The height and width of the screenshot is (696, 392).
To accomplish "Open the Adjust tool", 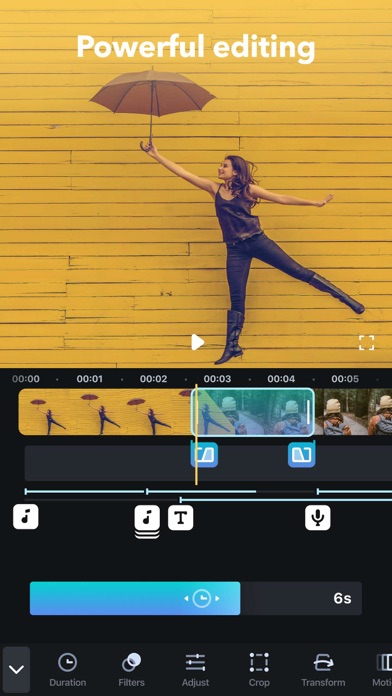I will pyautogui.click(x=195, y=669).
